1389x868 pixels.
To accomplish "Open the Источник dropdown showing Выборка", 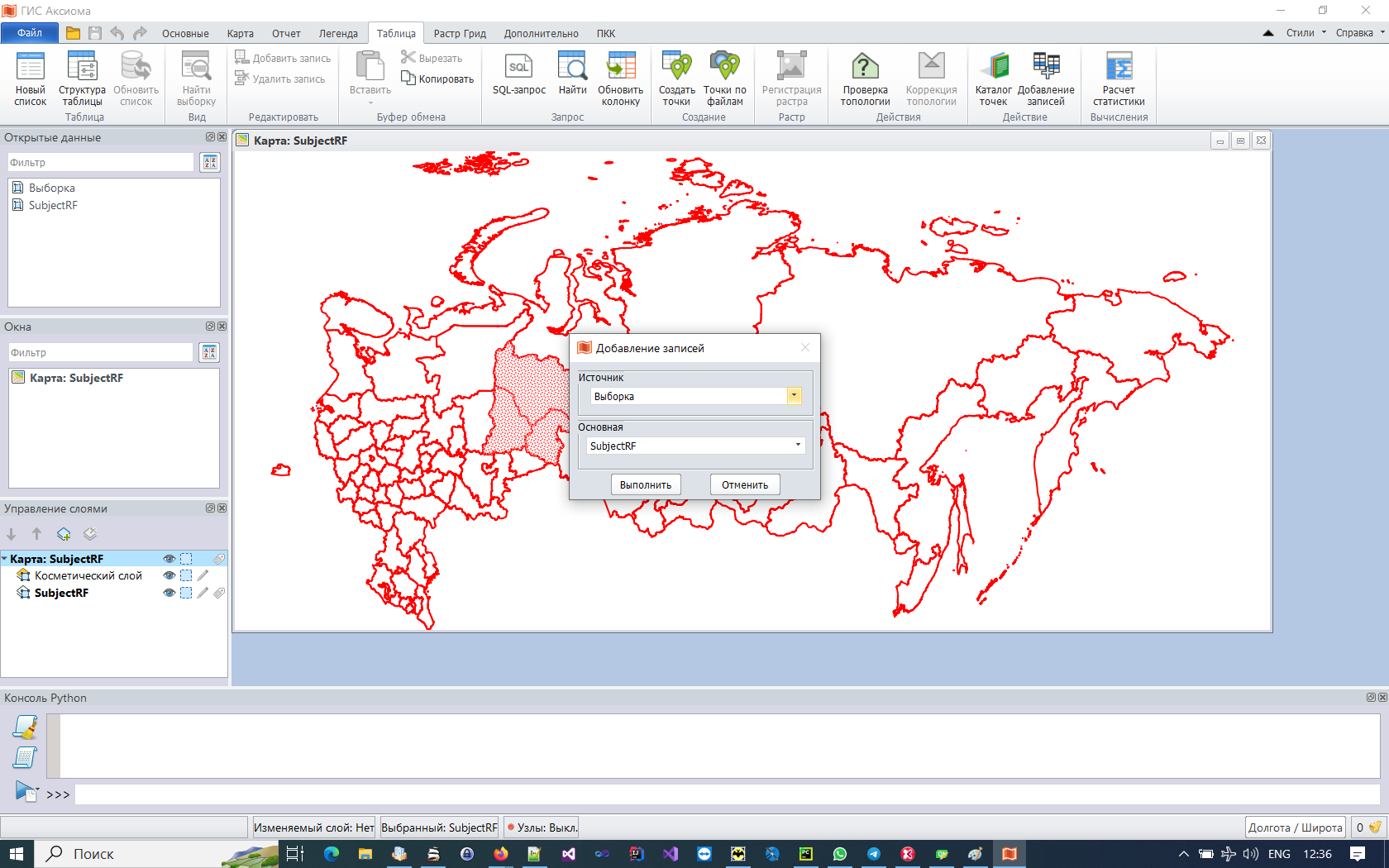I will (794, 396).
